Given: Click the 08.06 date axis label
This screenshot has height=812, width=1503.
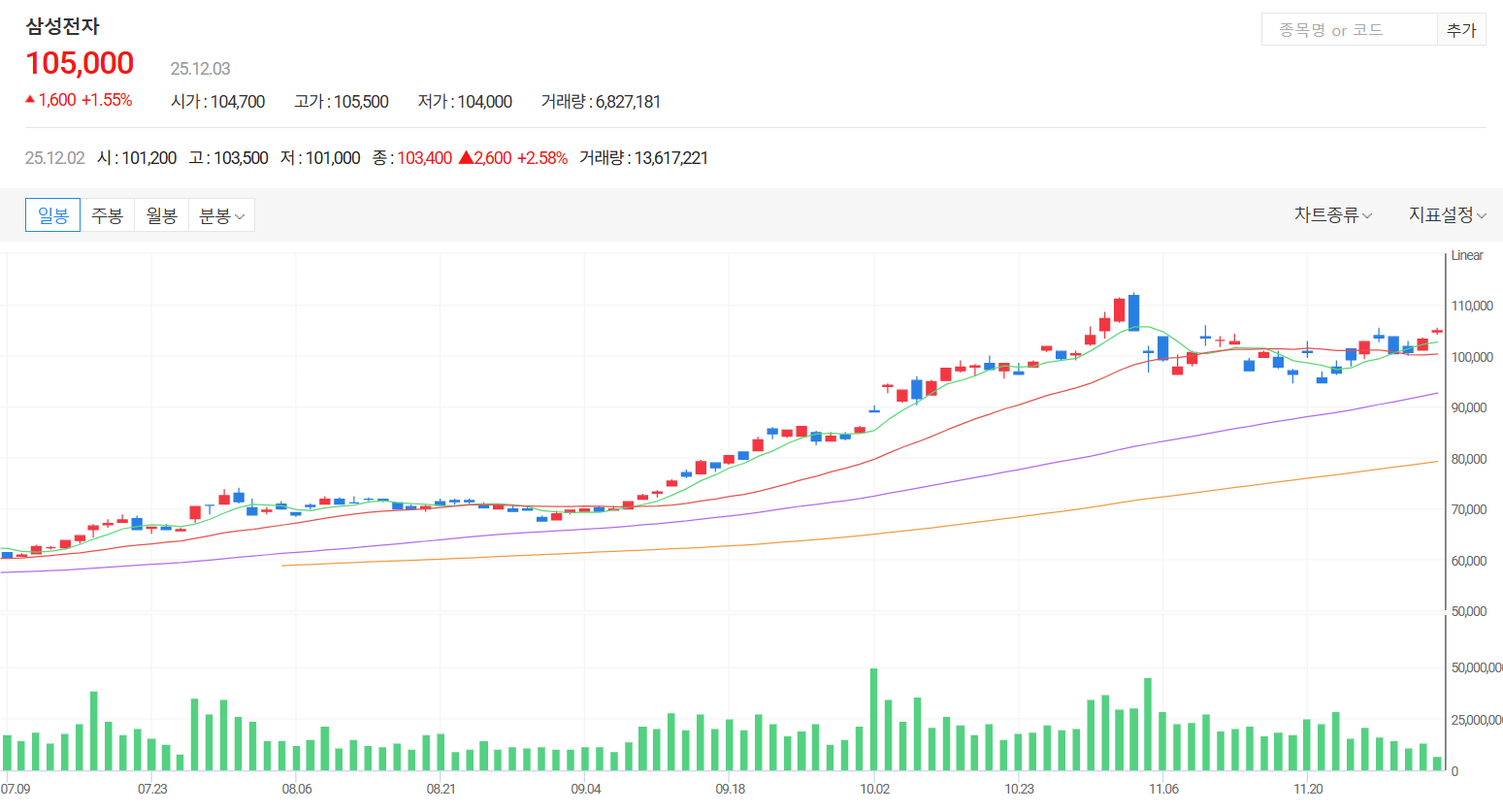Looking at the screenshot, I should (x=297, y=789).
